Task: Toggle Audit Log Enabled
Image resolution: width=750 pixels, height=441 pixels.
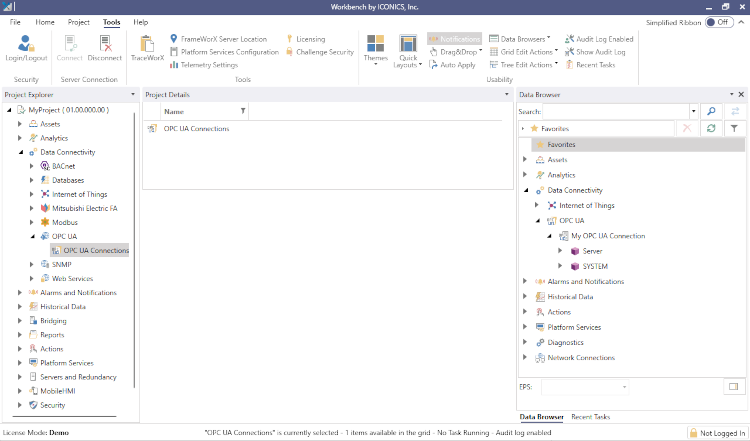Action: pos(599,39)
